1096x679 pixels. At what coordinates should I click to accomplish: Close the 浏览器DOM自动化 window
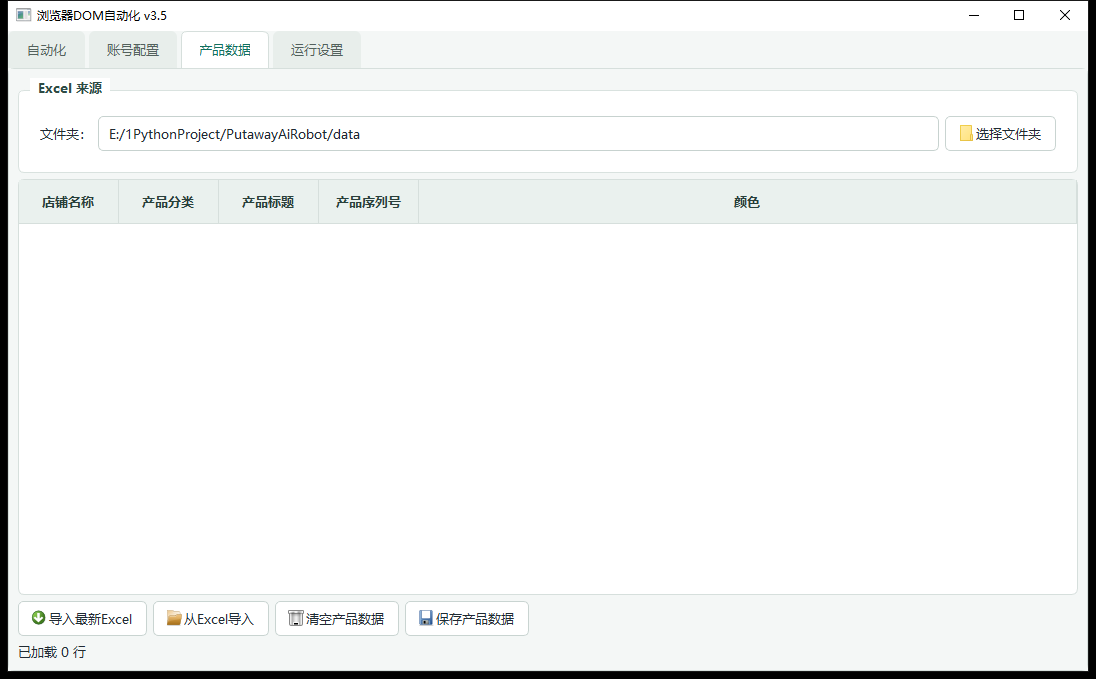(x=1065, y=15)
